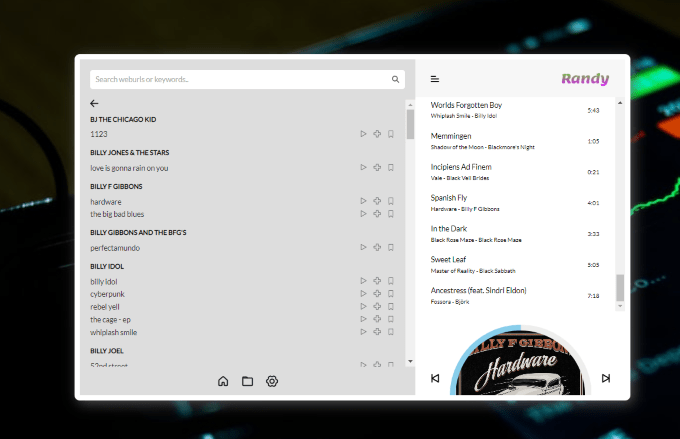
Task: Play the perfectamundo album
Action: (x=363, y=247)
